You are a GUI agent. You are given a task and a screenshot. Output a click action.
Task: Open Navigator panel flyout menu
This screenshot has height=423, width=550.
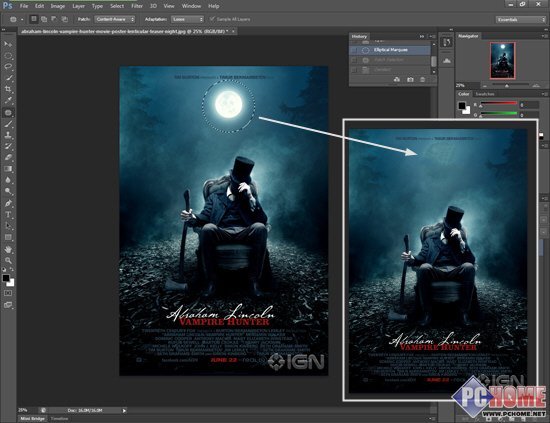click(544, 36)
